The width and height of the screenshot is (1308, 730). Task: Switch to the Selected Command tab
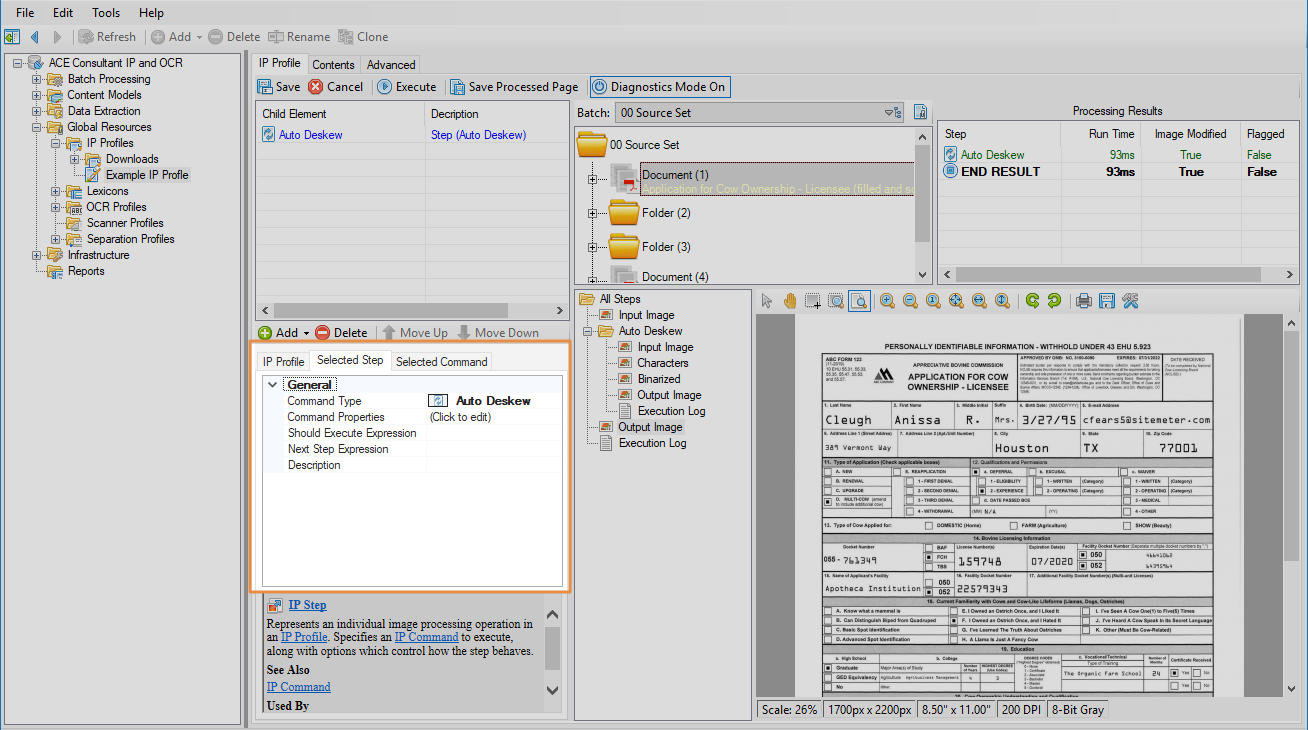(441, 362)
